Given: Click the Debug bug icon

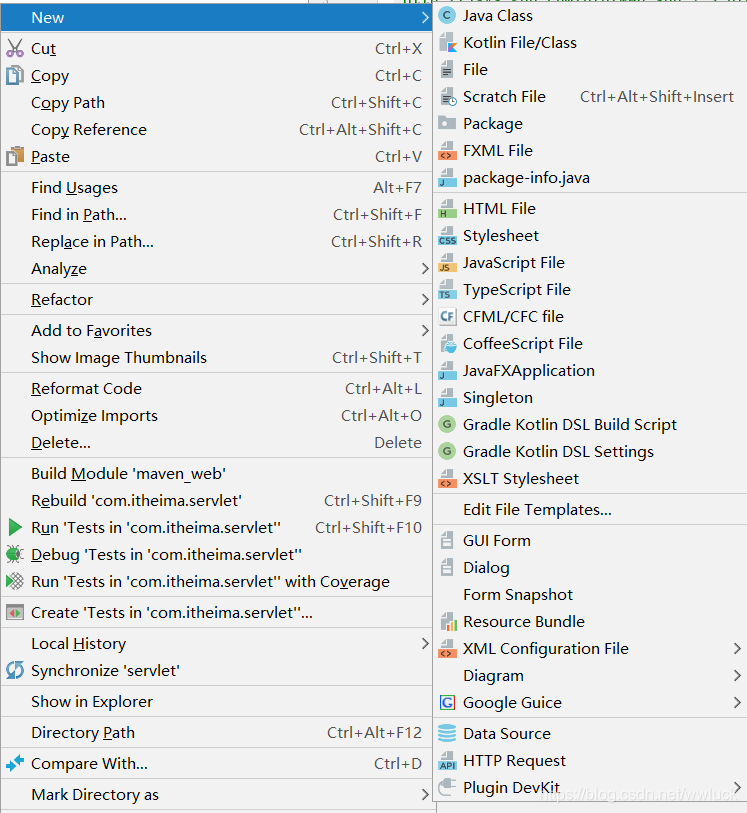Looking at the screenshot, I should click(x=15, y=554).
